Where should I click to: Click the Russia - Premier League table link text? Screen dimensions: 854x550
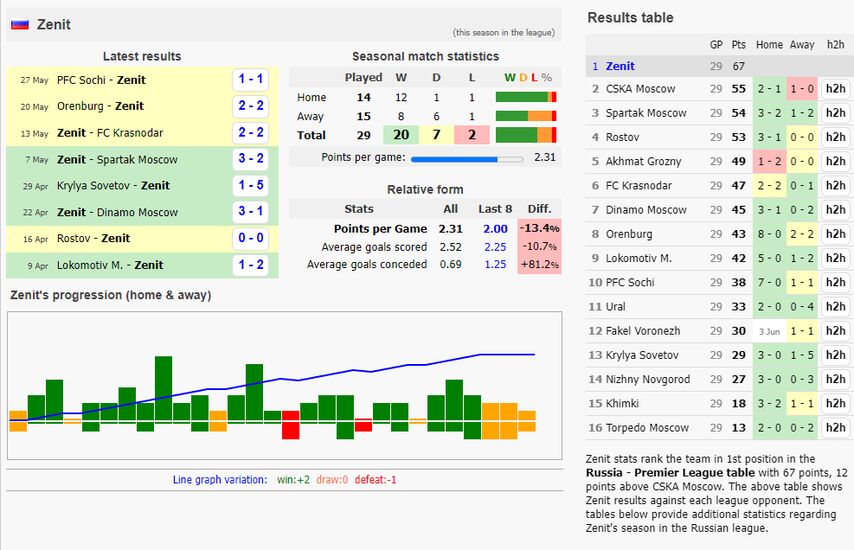click(x=670, y=473)
